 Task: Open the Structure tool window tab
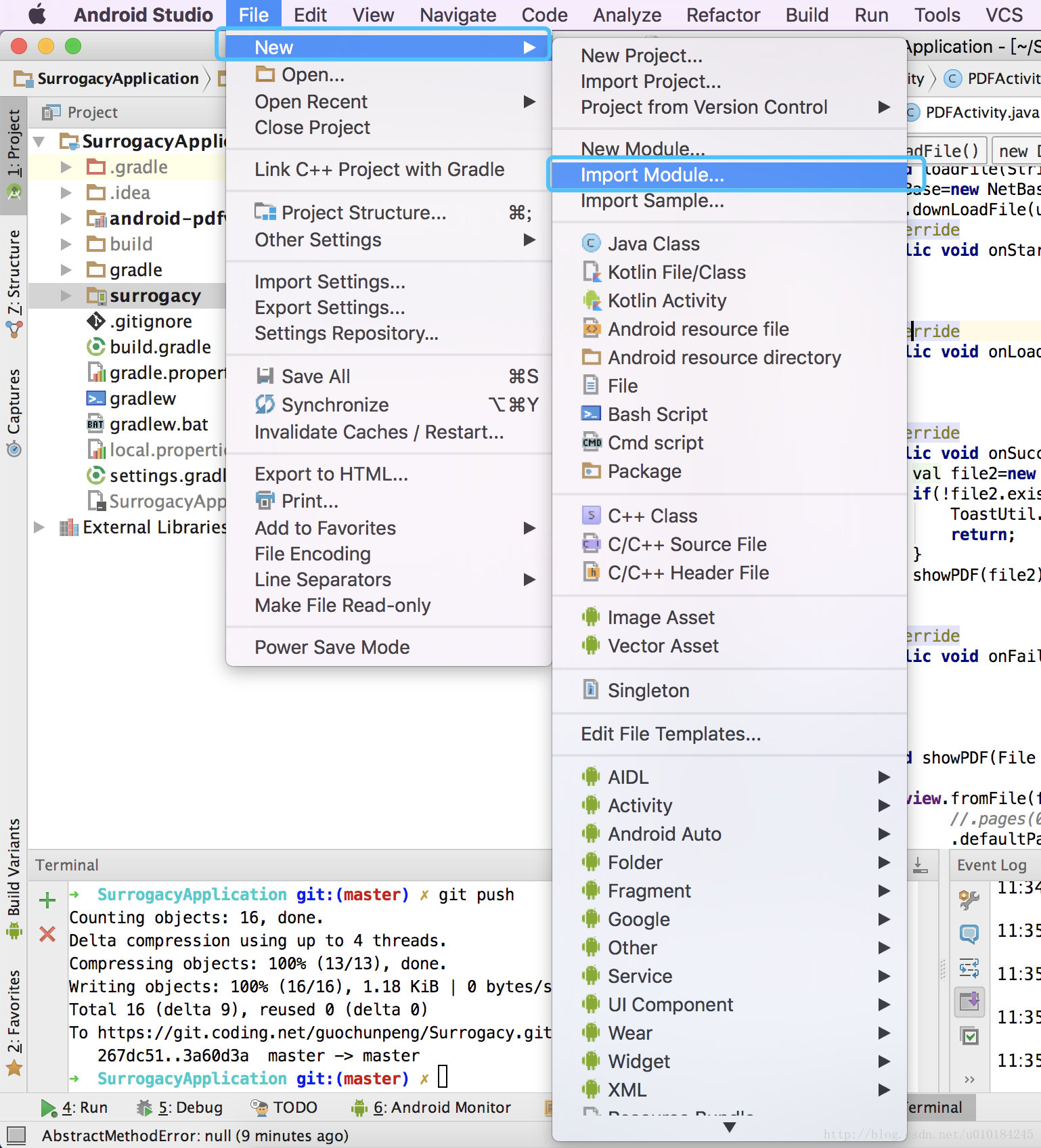14,283
